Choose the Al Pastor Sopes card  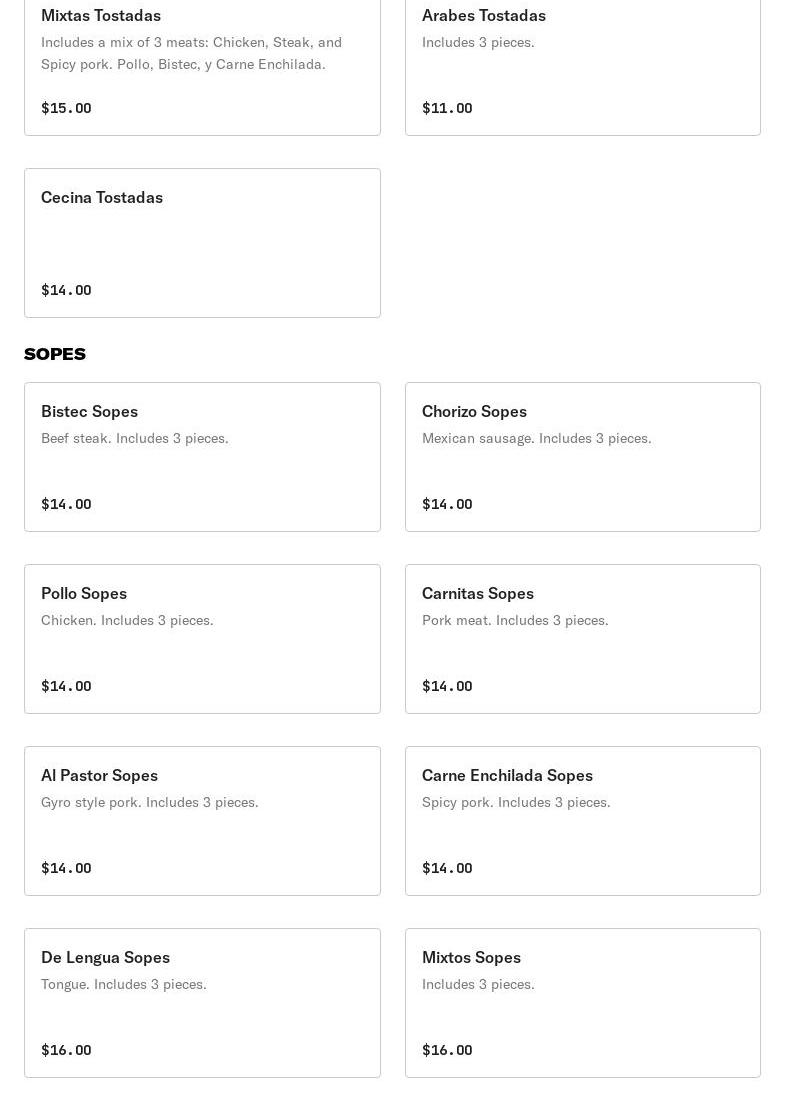202,820
